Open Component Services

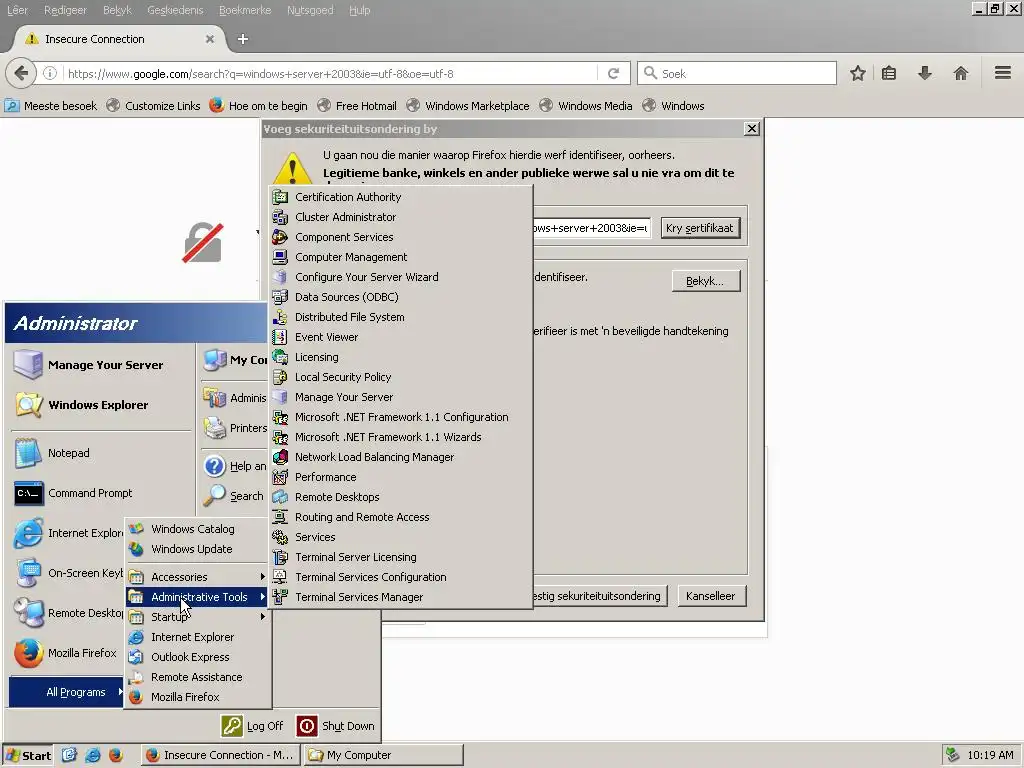click(x=401, y=237)
